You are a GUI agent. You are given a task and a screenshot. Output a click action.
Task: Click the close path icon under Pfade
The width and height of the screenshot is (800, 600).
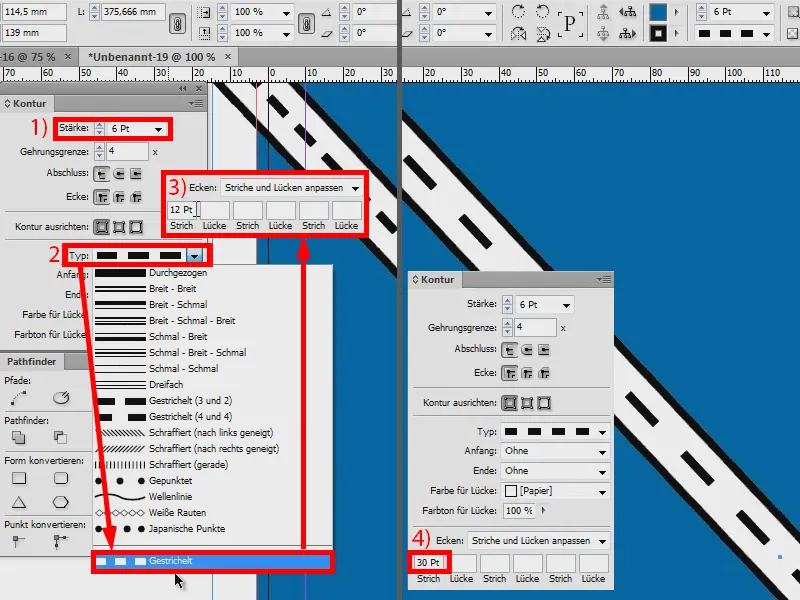[61, 397]
